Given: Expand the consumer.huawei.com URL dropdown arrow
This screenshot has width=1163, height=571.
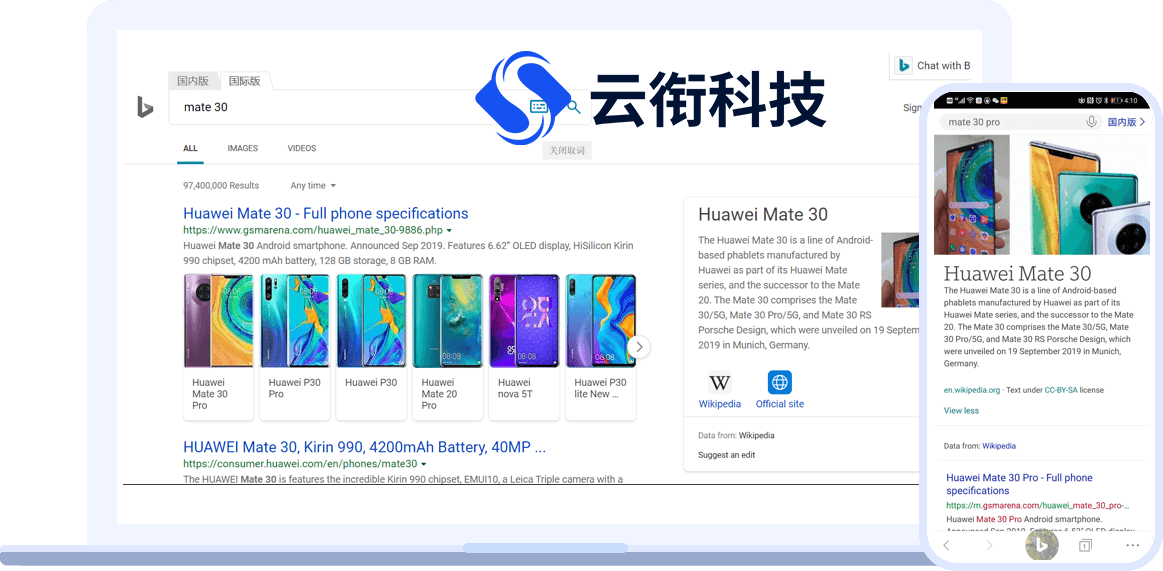Looking at the screenshot, I should [424, 464].
